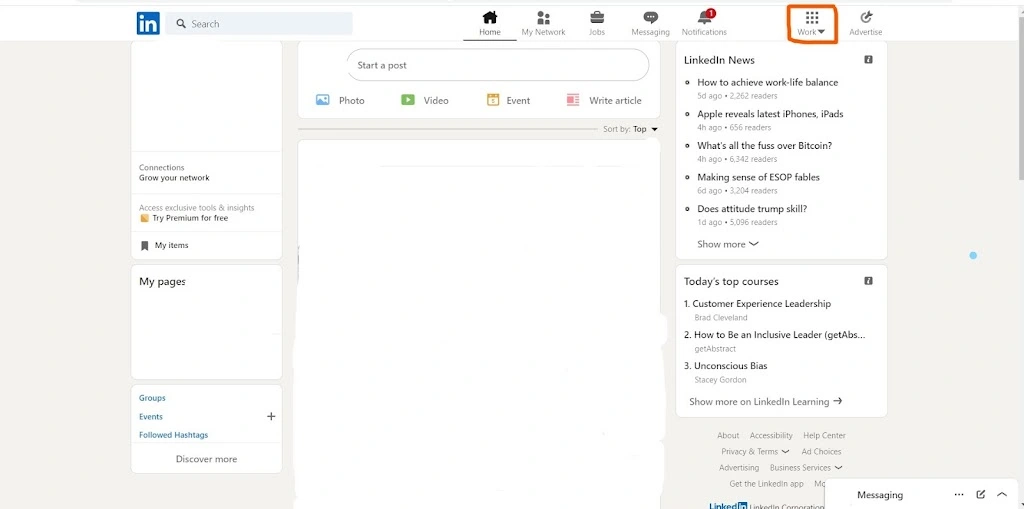Click Start a post field
Viewport: 1024px width, 509px height.
(x=498, y=65)
